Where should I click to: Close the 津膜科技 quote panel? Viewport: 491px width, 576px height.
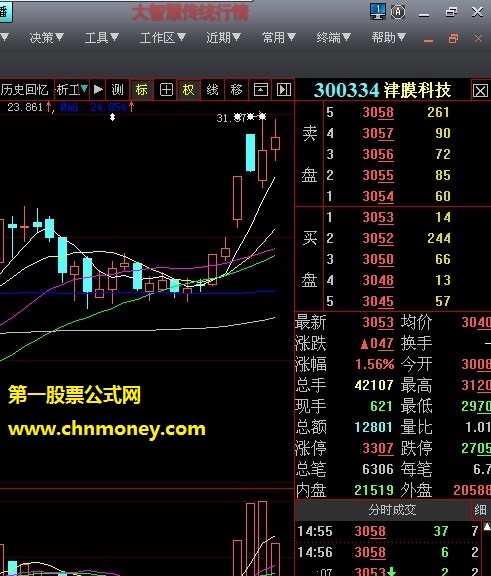click(480, 90)
